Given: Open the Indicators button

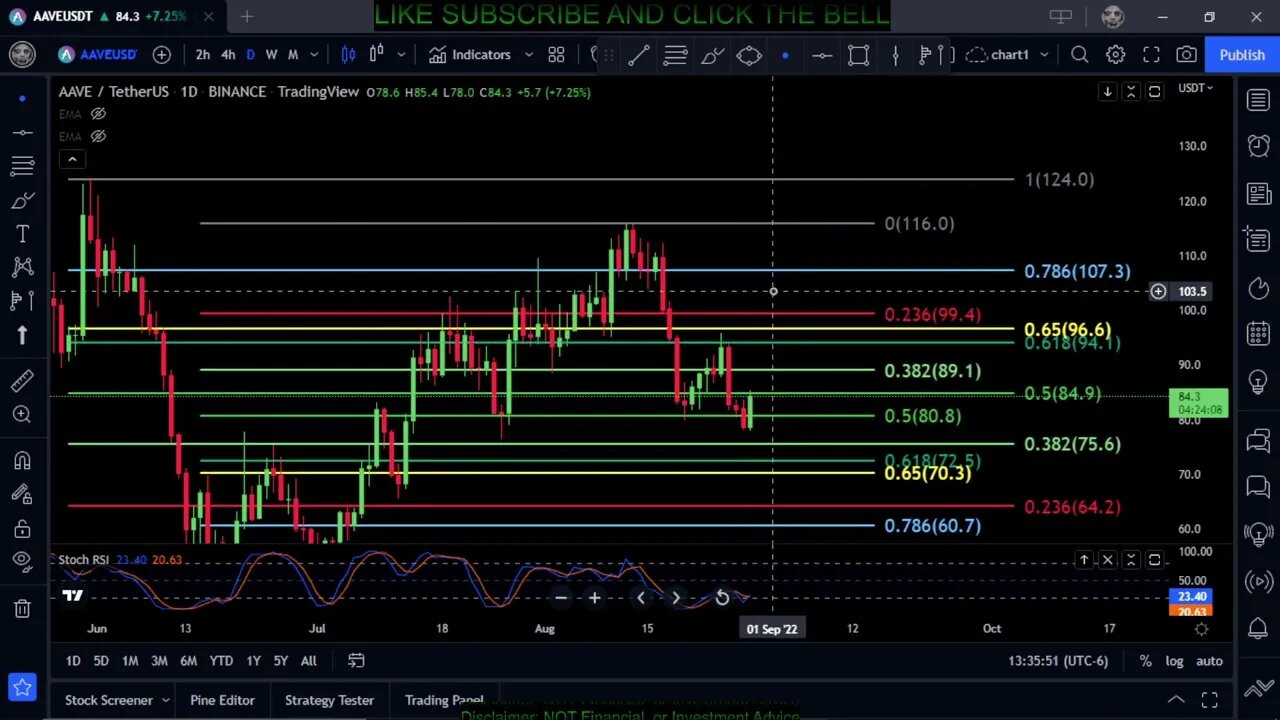Looking at the screenshot, I should pyautogui.click(x=470, y=55).
